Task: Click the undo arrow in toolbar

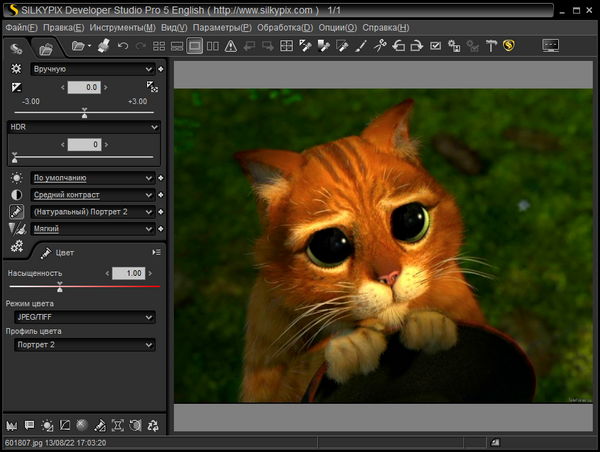Action: pos(123,46)
